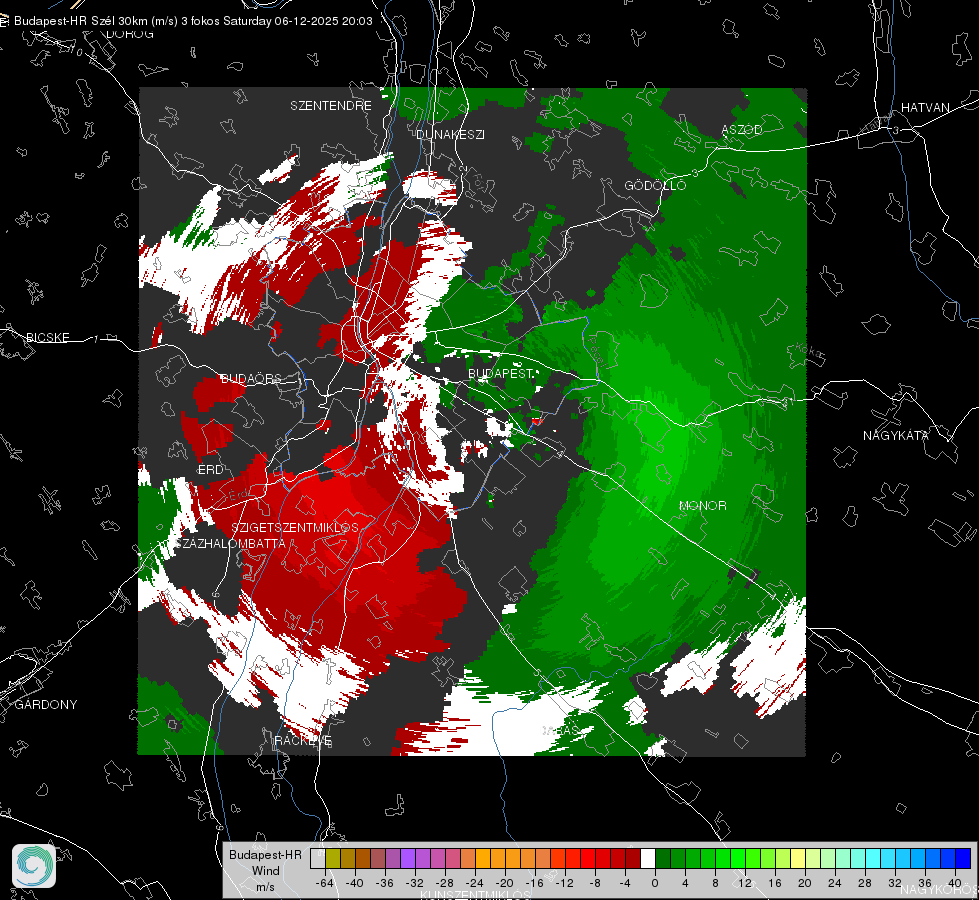
Task: Click the 0 legend value
Action: coord(655,883)
